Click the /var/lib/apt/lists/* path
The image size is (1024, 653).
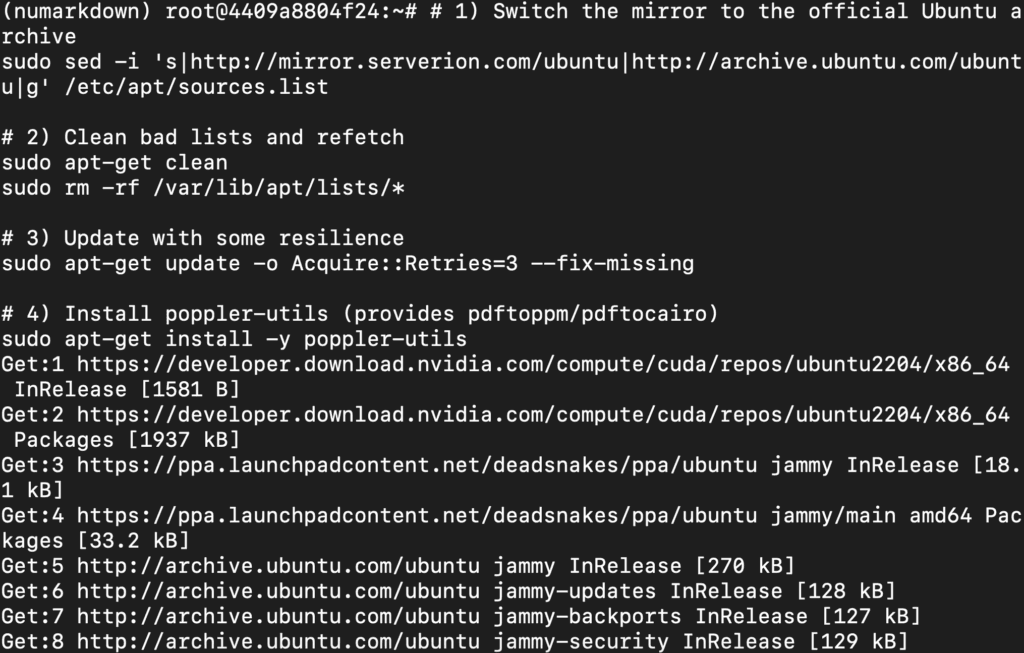point(279,188)
